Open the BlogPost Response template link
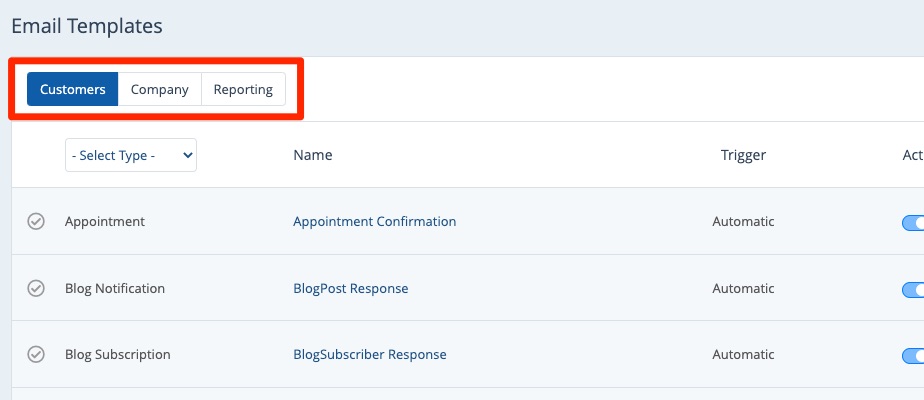The height and width of the screenshot is (400, 924). 350,289
